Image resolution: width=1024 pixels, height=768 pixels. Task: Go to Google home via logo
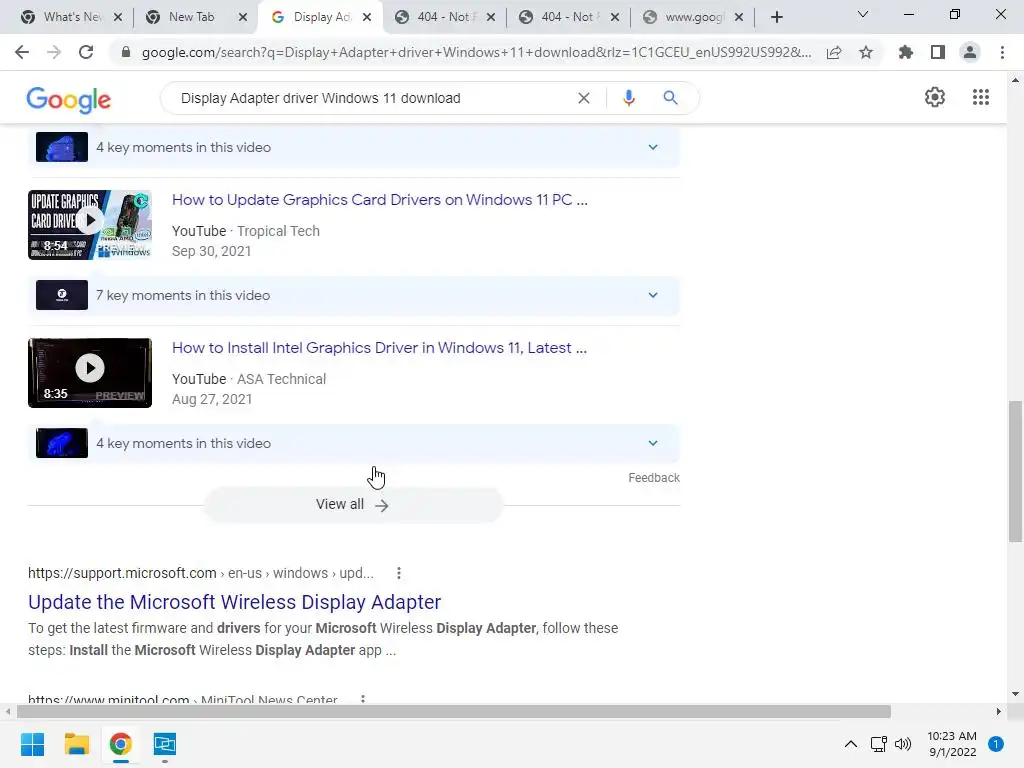69,100
